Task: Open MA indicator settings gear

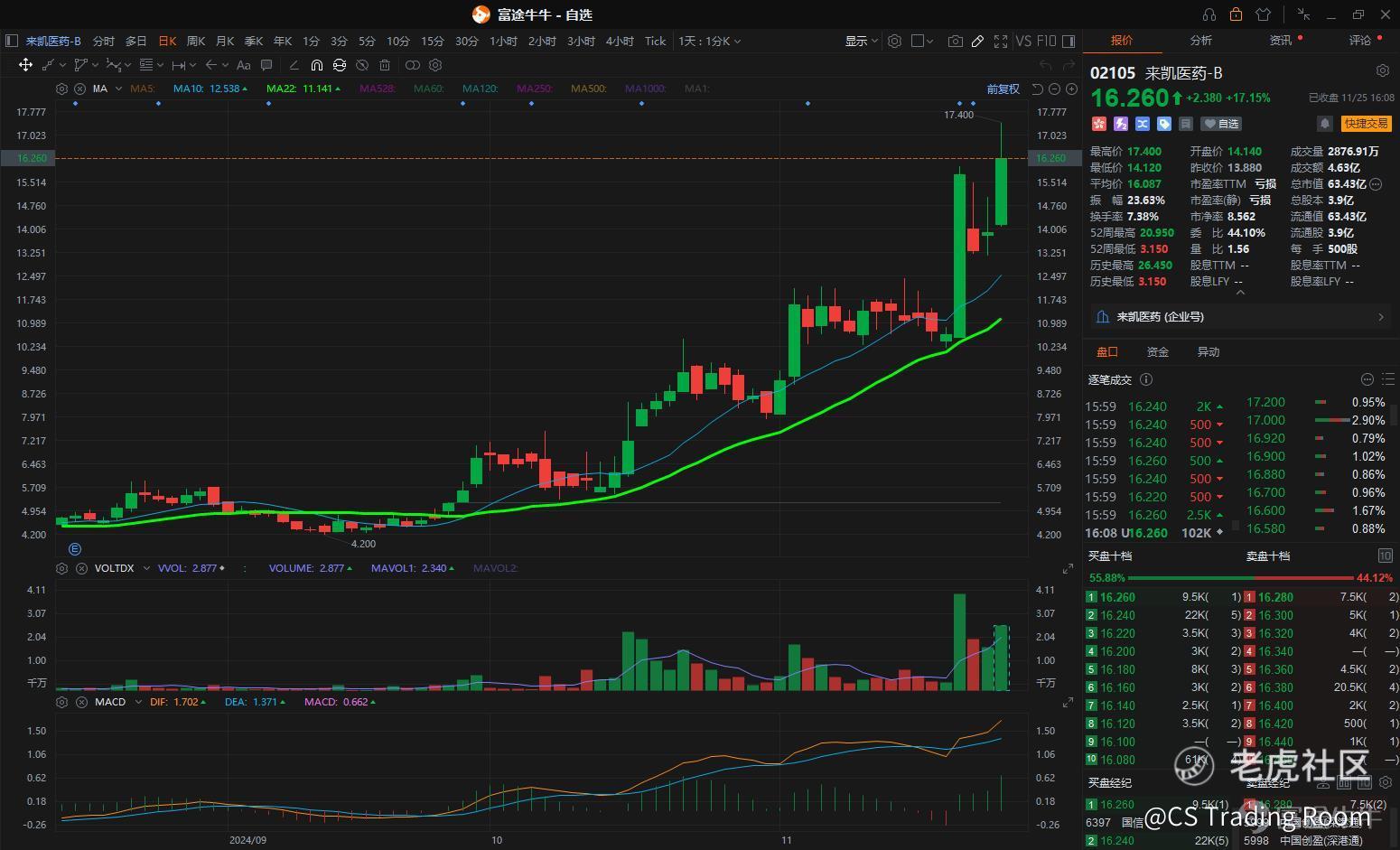Action: pos(61,89)
